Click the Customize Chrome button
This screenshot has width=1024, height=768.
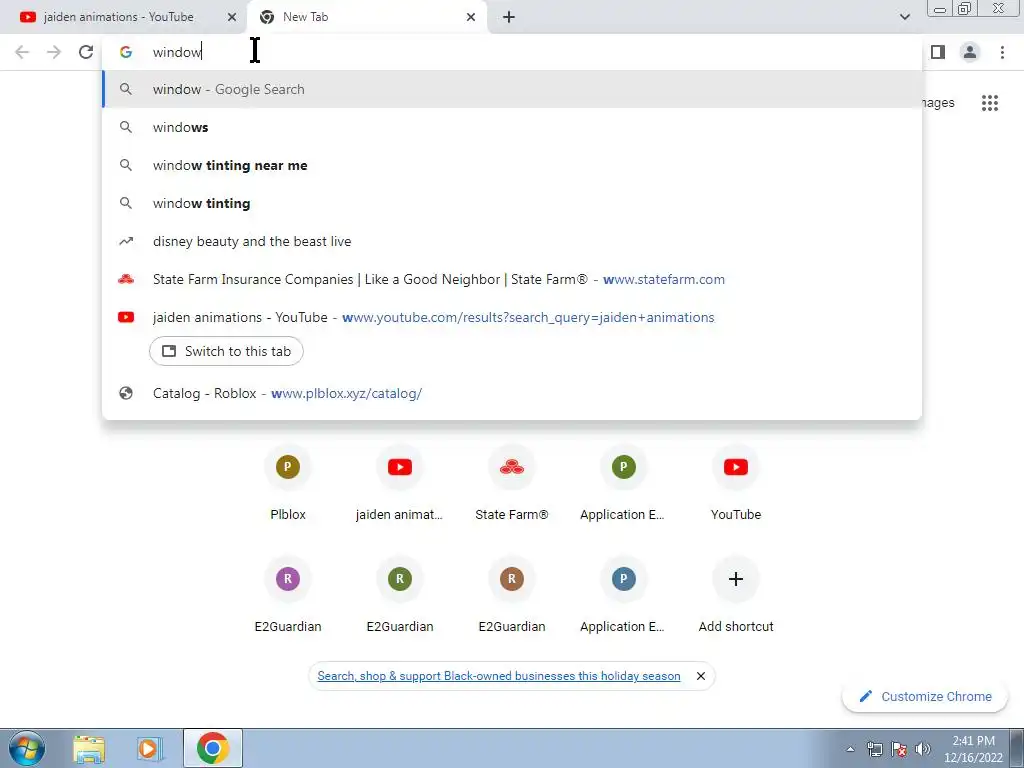click(925, 696)
